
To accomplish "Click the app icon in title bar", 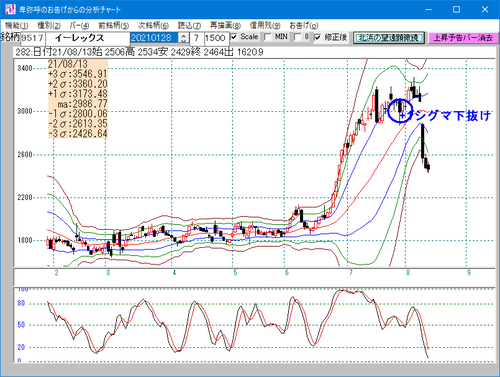I will coord(10,9).
